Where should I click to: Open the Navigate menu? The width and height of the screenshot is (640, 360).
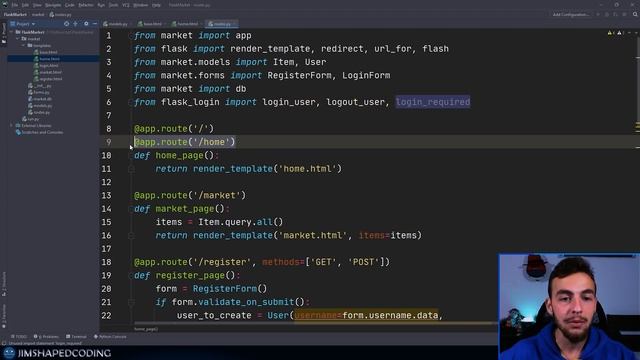click(x=53, y=5)
